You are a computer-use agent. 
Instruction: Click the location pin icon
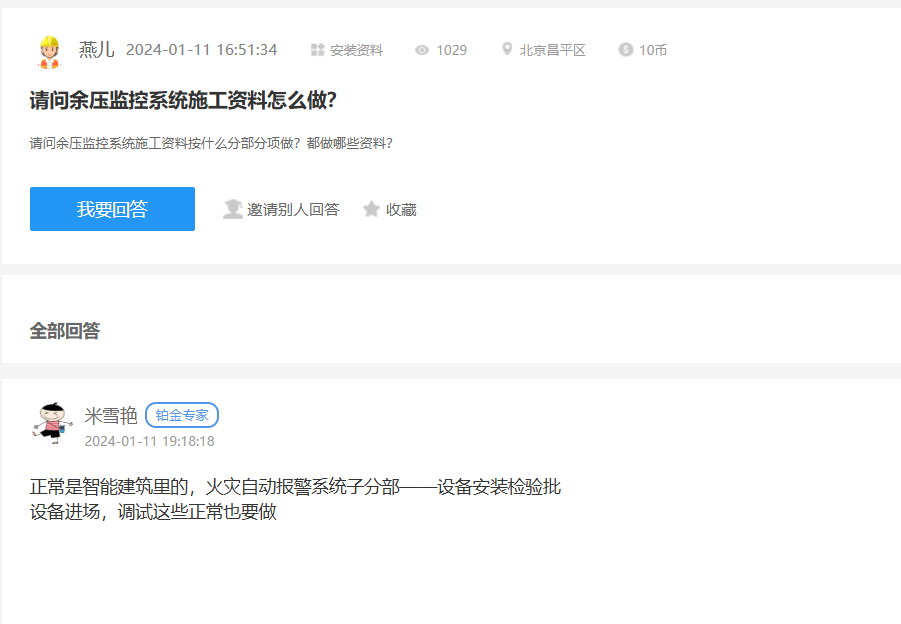pyautogui.click(x=507, y=49)
